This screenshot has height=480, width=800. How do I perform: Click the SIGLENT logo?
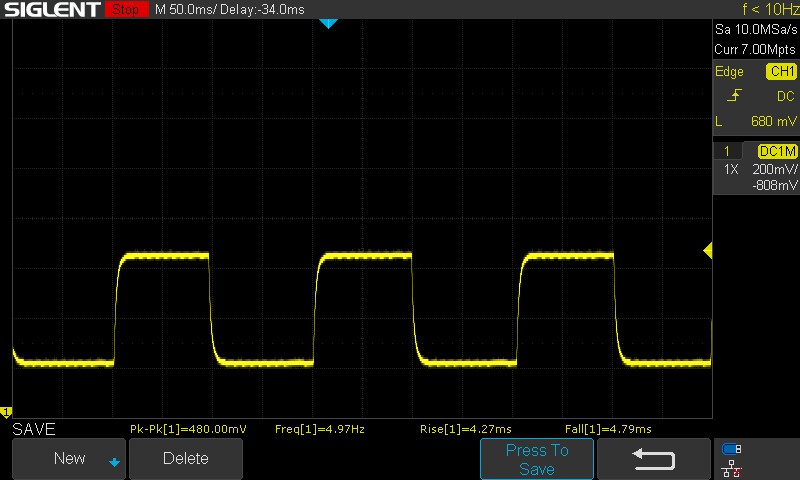[52, 9]
